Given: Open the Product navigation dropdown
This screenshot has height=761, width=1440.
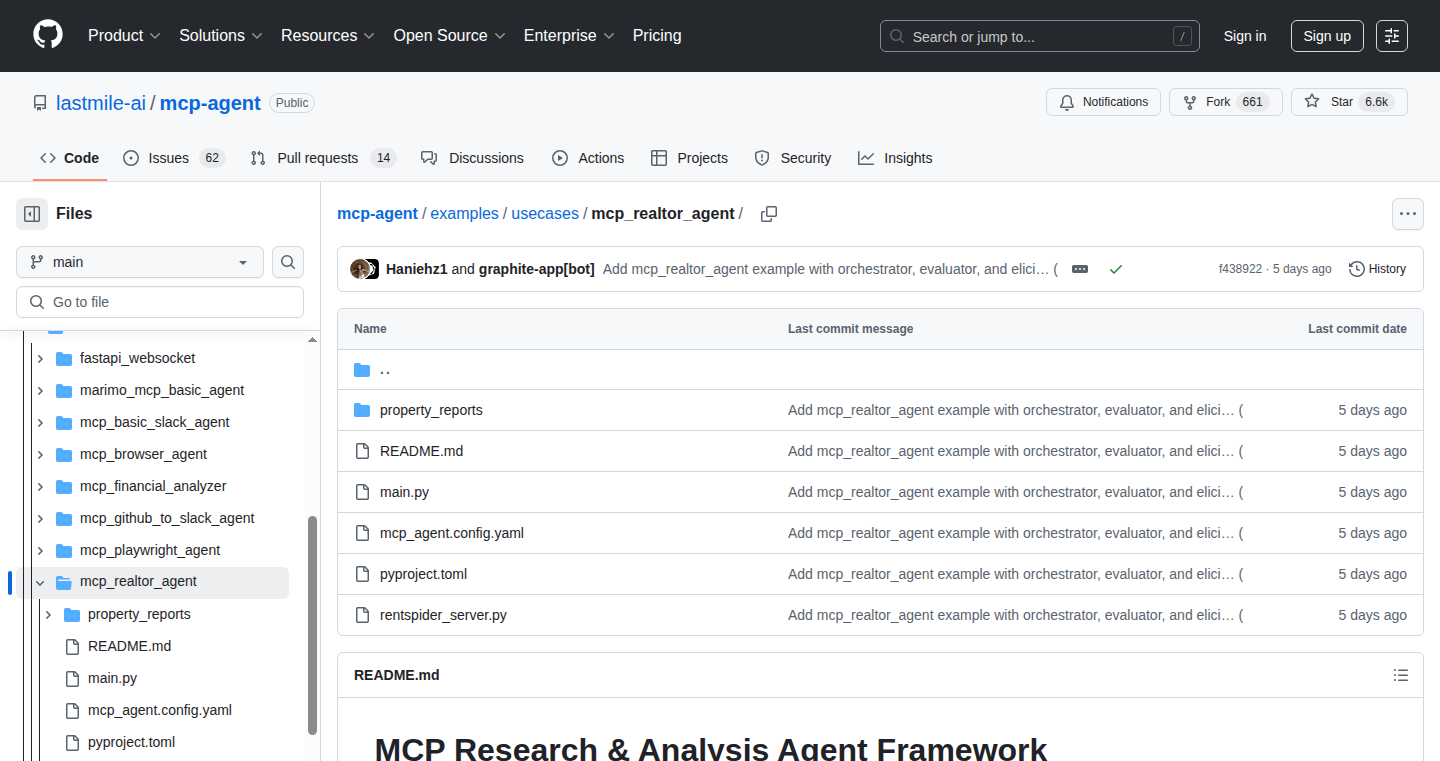Looking at the screenshot, I should coord(124,36).
